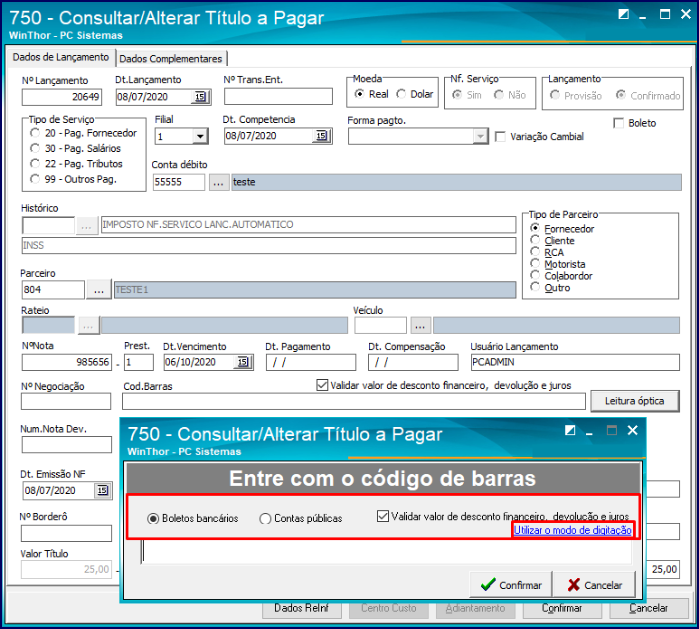Click the Nº Lançamento field
Viewport: 699px width, 629px height.
coord(62,97)
